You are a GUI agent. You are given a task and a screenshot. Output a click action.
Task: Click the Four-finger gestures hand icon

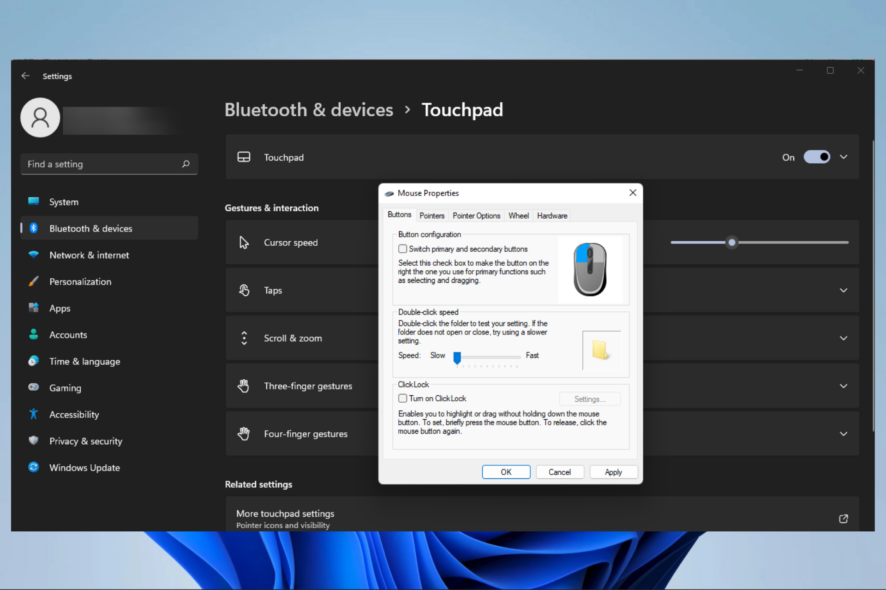244,433
